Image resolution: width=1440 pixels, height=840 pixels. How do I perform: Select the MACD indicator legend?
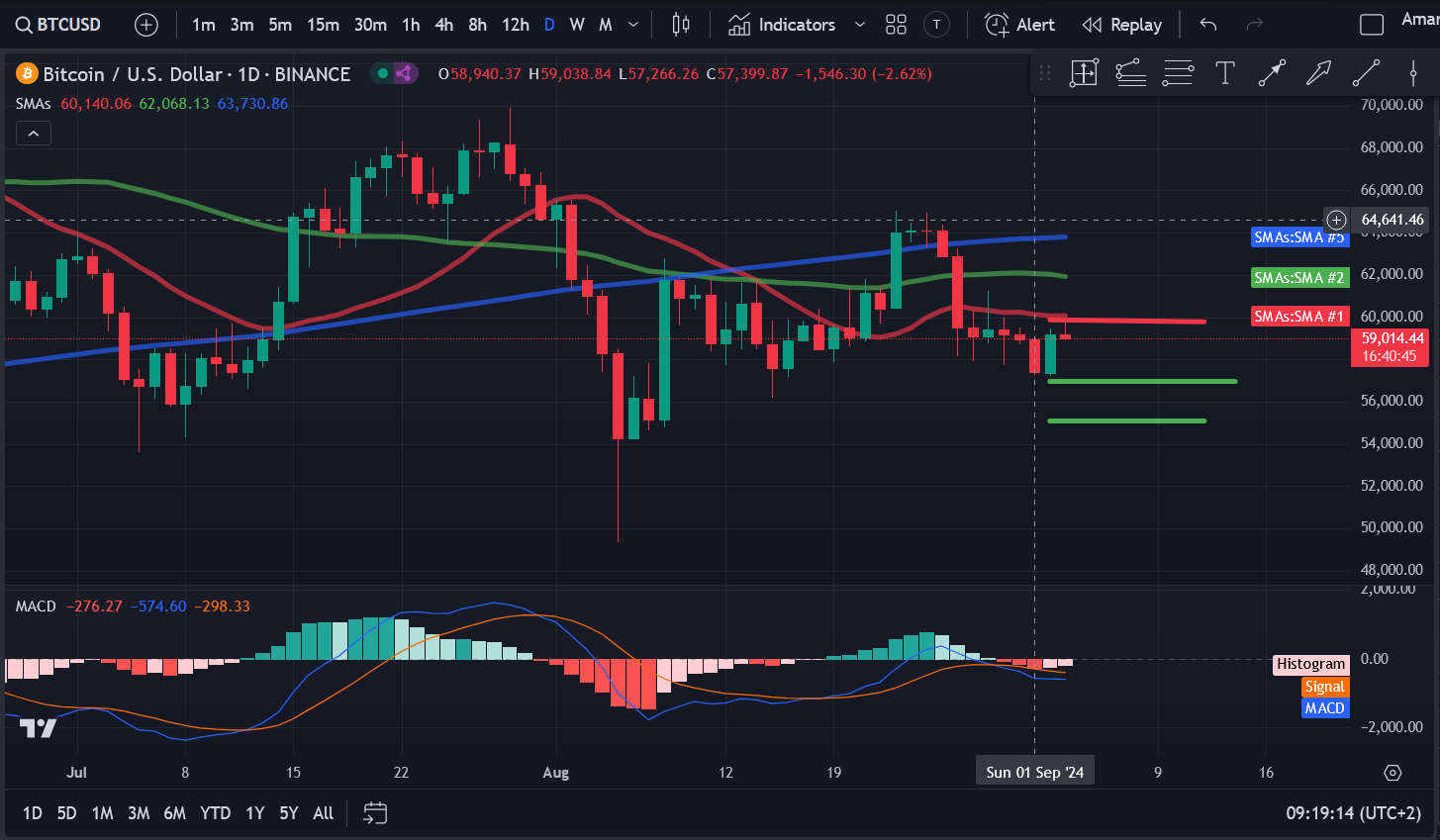tap(36, 606)
